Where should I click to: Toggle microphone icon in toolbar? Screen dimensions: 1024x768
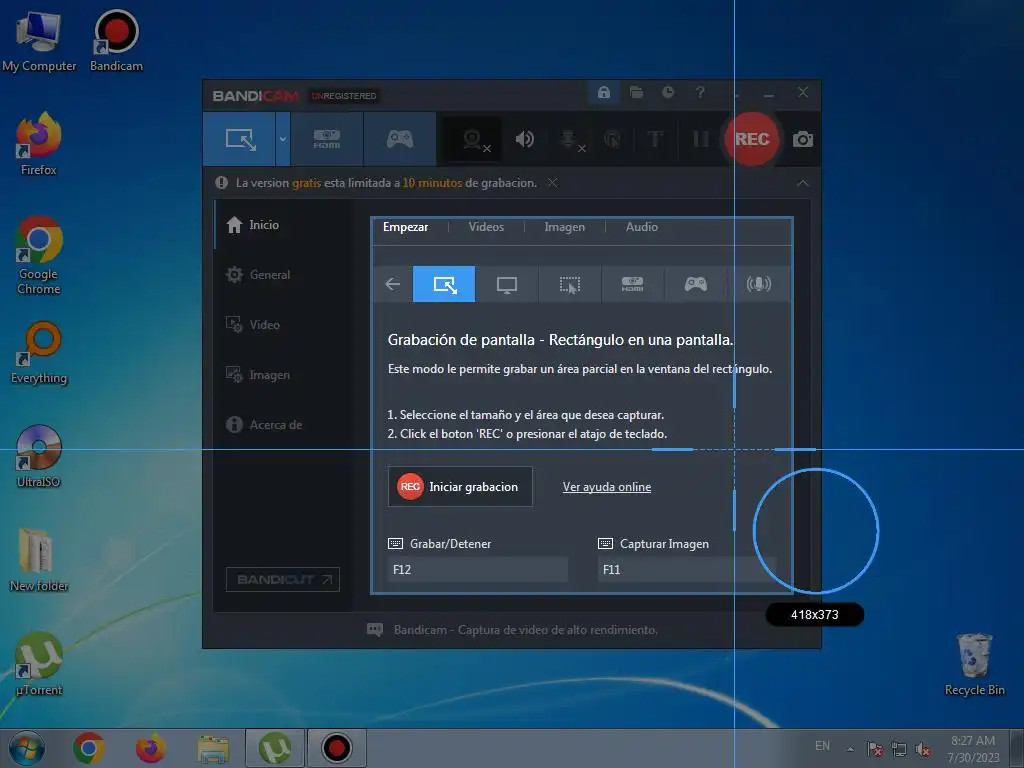[571, 140]
